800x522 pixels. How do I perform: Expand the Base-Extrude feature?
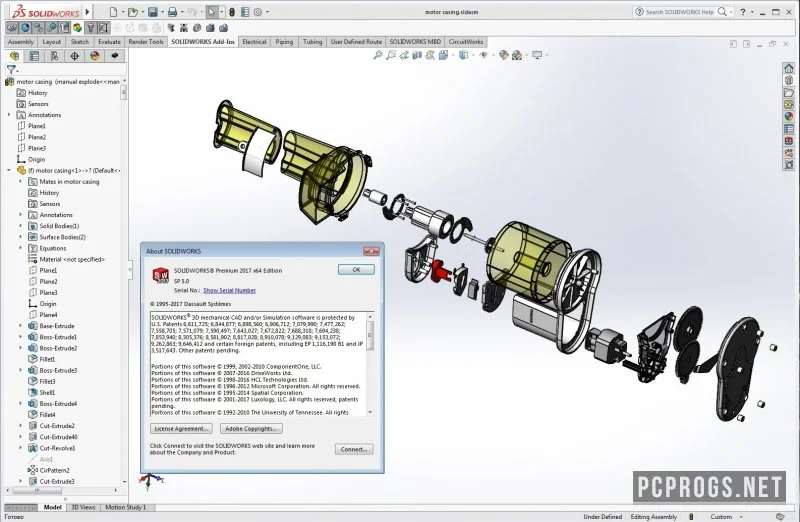[x=20, y=326]
